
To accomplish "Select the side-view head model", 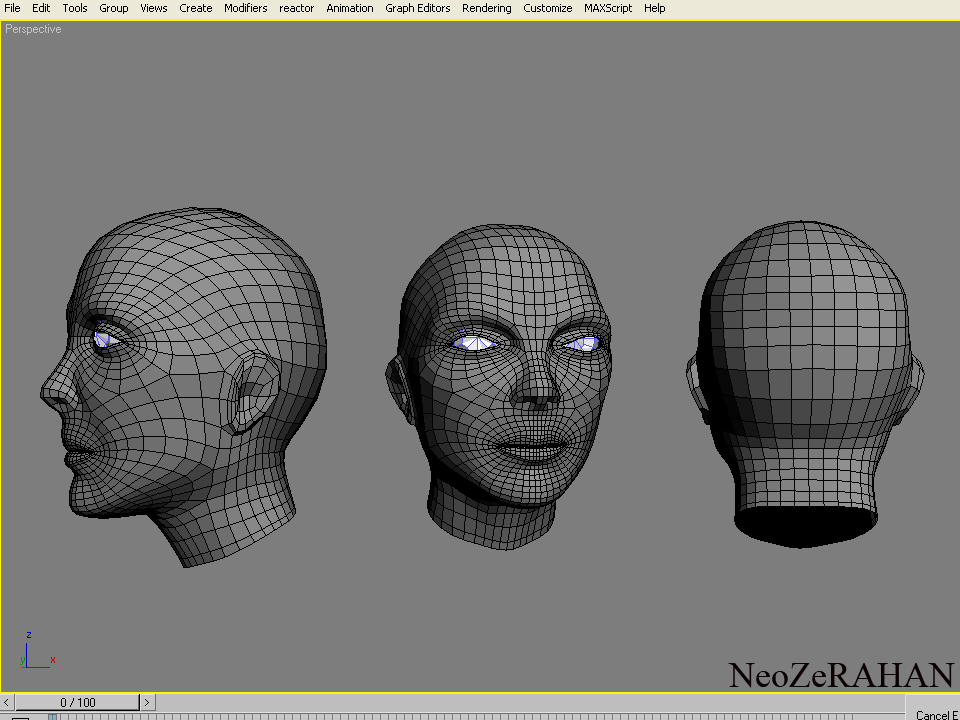I will (x=184, y=387).
